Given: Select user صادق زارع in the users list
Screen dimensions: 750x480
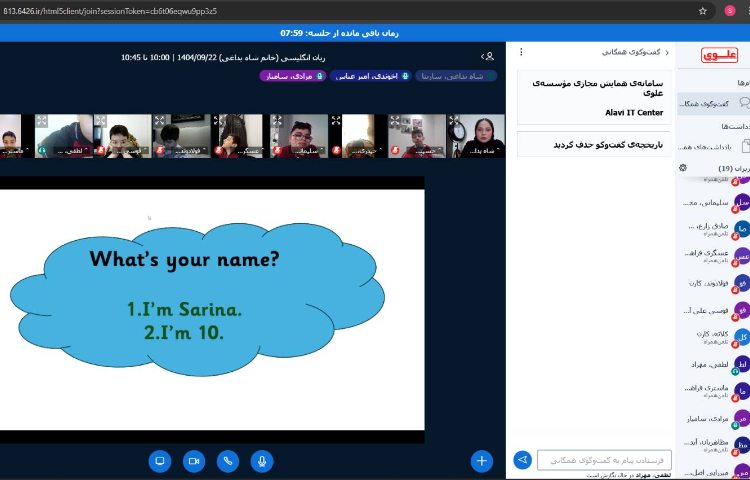Looking at the screenshot, I should [x=714, y=229].
